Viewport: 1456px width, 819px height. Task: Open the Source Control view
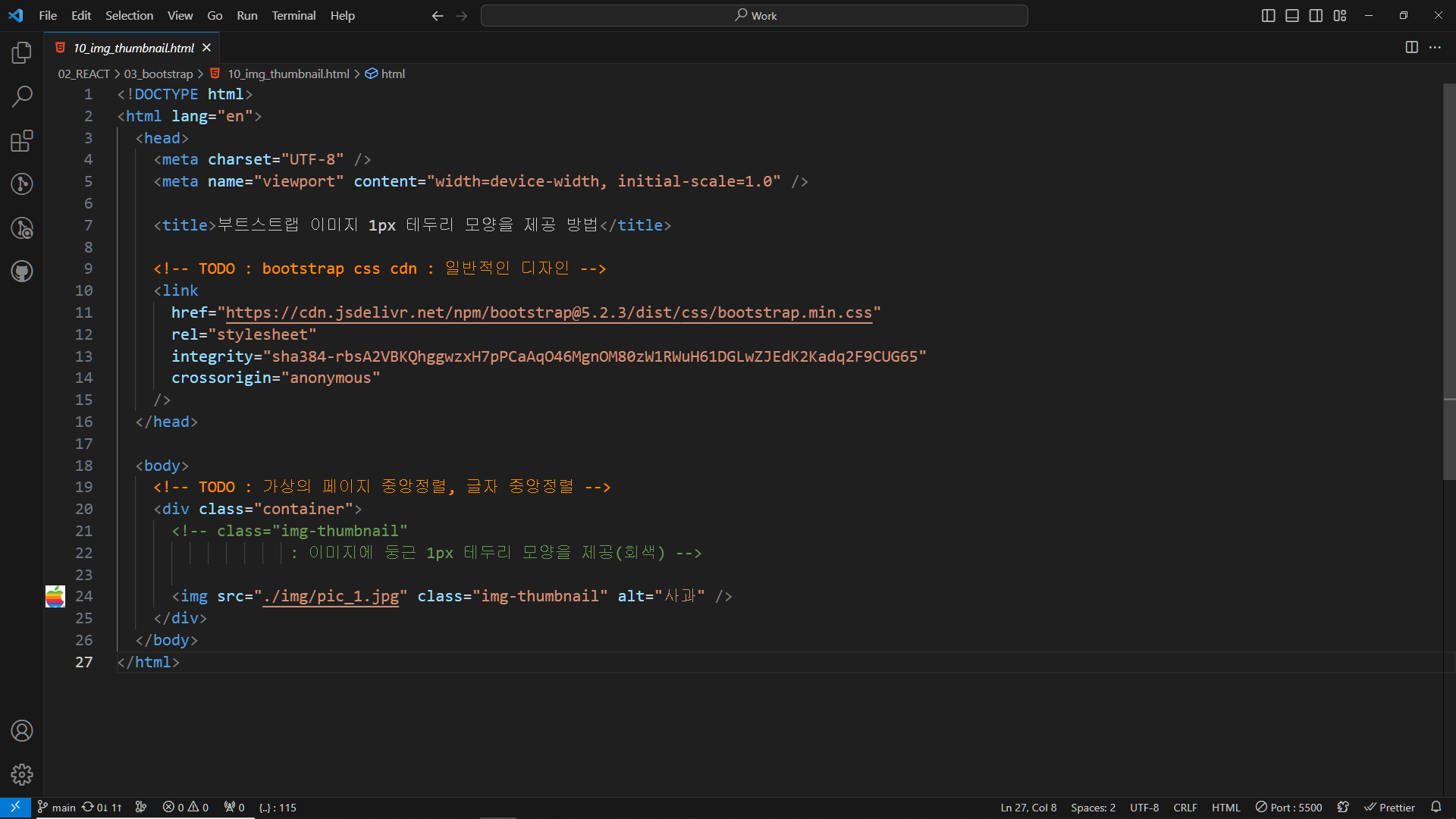[x=22, y=184]
